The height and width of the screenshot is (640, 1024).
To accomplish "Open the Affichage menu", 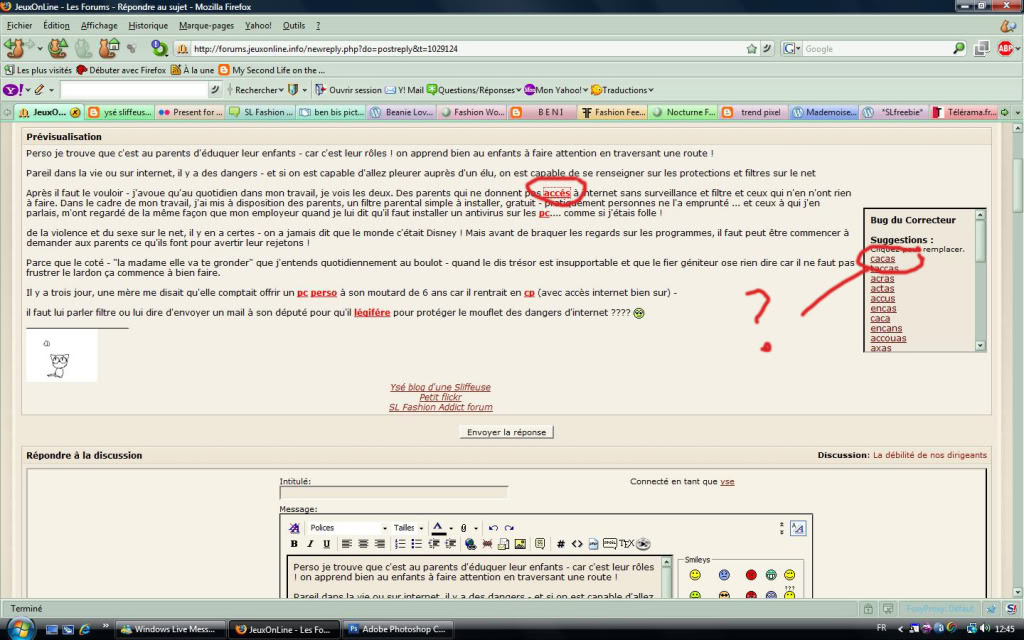I will coord(99,25).
